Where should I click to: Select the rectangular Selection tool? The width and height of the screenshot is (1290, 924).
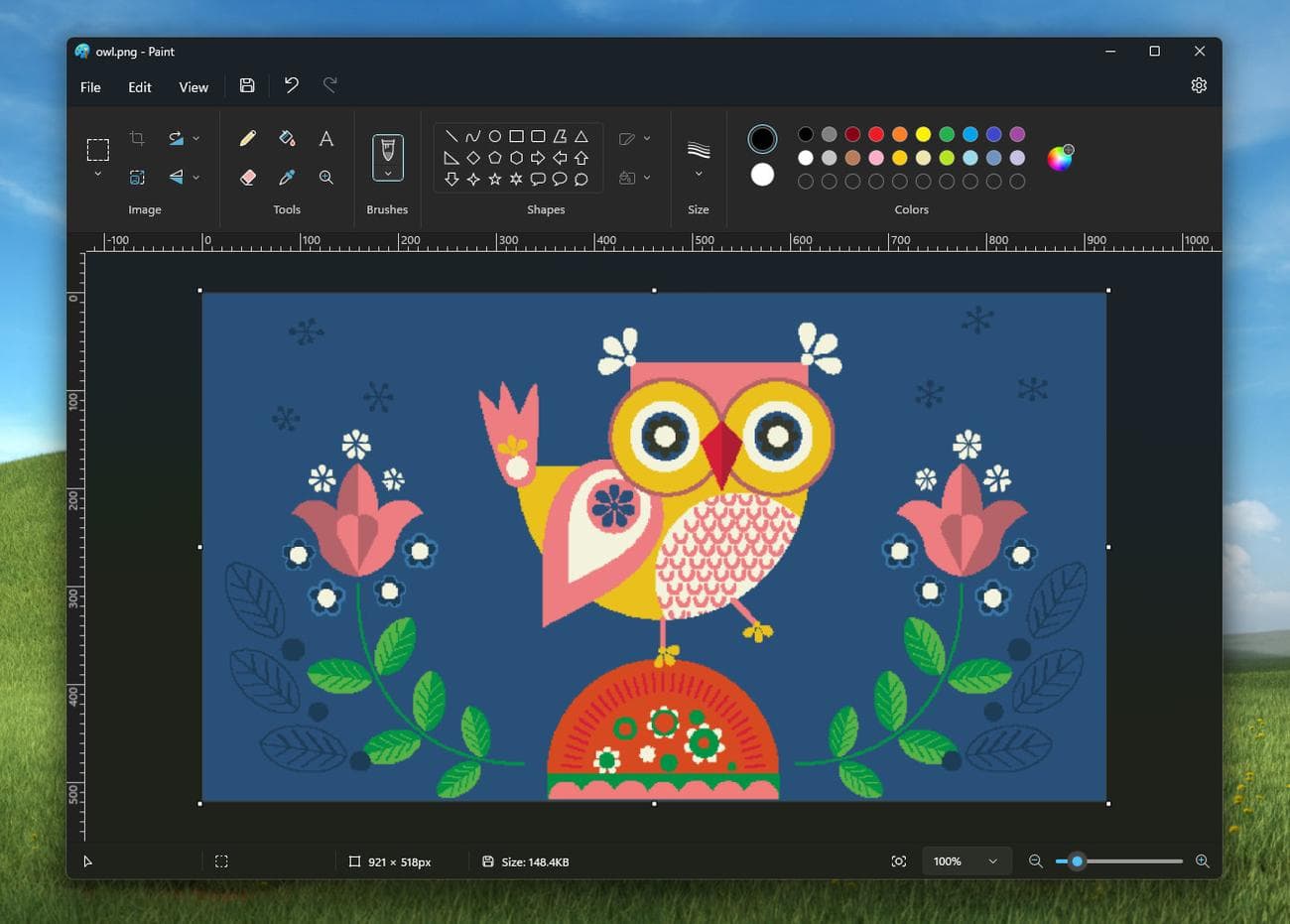pyautogui.click(x=98, y=148)
